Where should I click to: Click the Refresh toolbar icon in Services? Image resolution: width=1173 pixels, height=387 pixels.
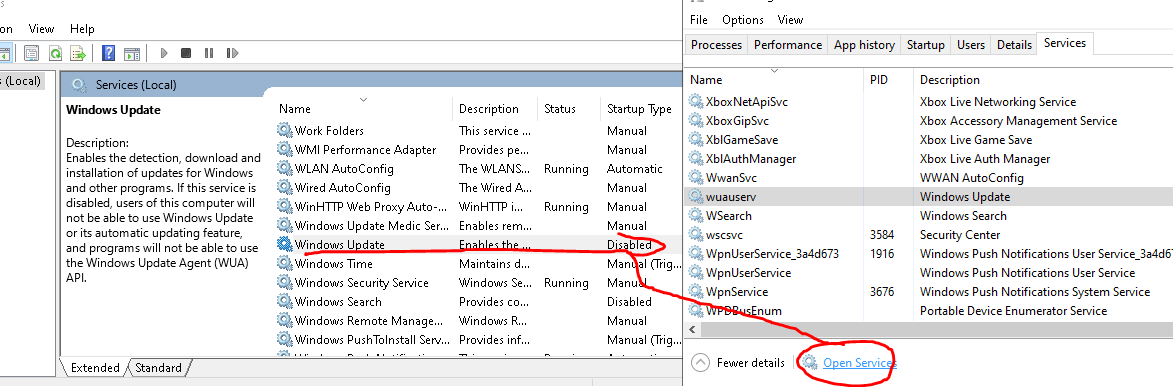click(x=55, y=53)
